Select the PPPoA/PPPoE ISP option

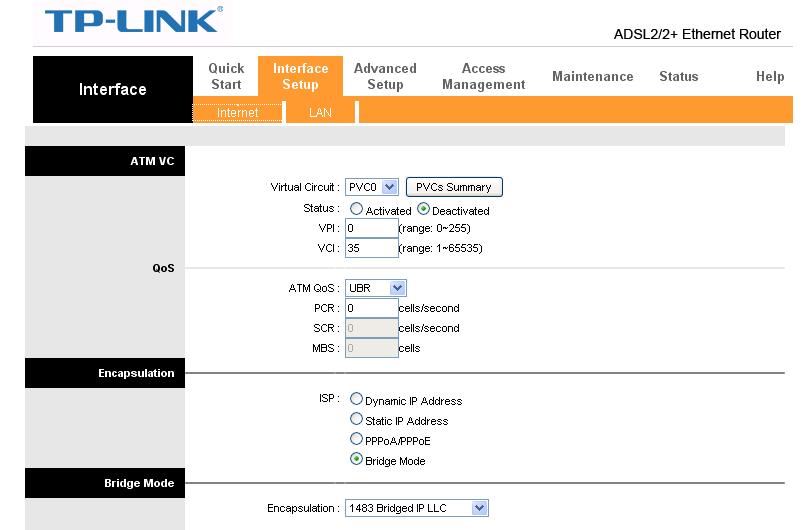356,440
